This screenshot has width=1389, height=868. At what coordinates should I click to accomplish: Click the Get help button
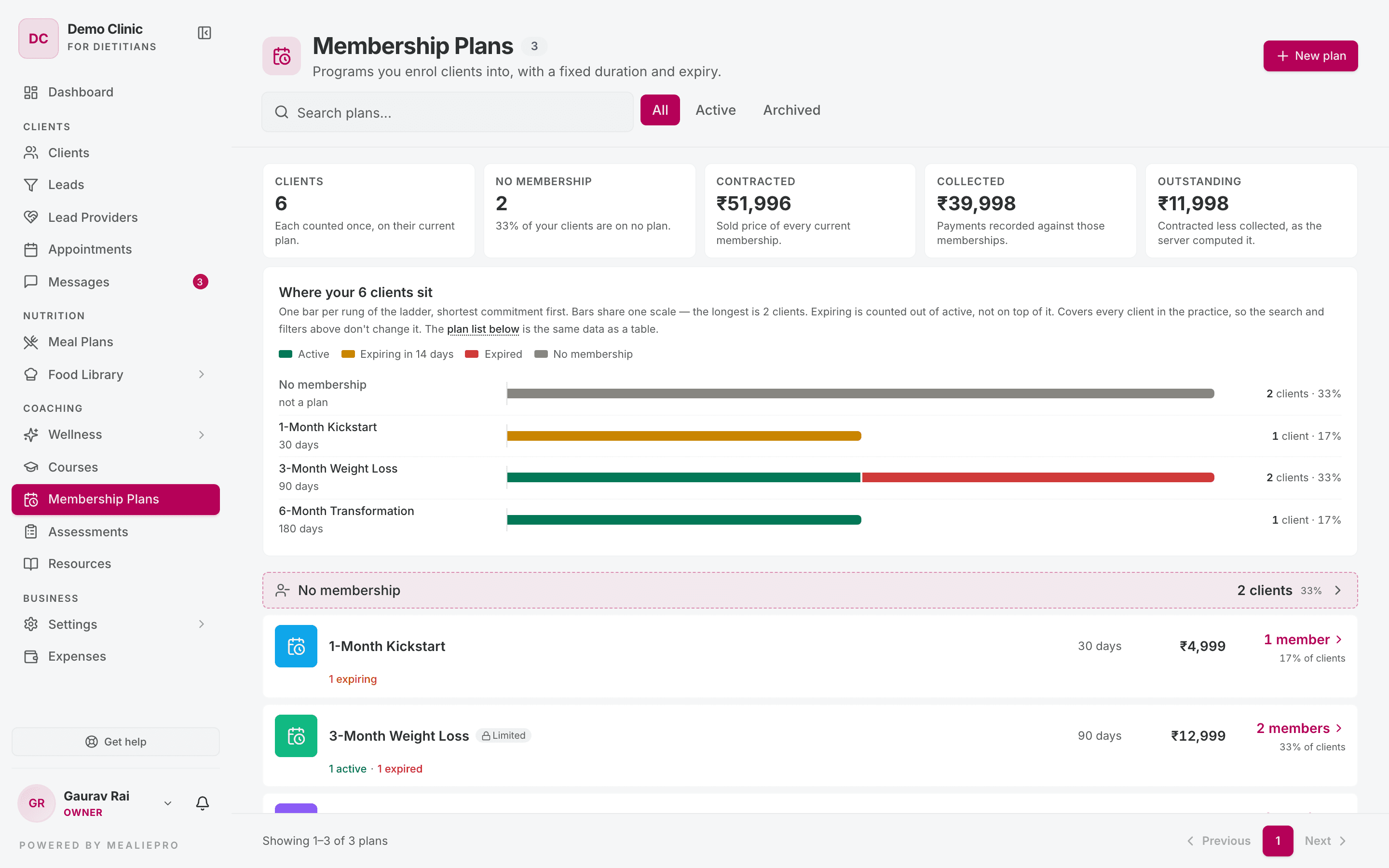(x=115, y=742)
